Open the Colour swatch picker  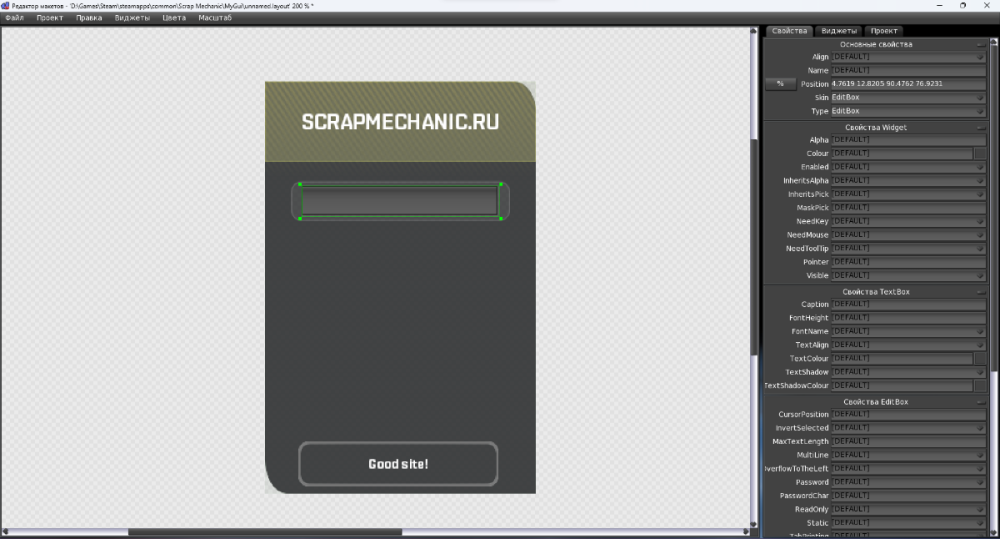click(980, 154)
